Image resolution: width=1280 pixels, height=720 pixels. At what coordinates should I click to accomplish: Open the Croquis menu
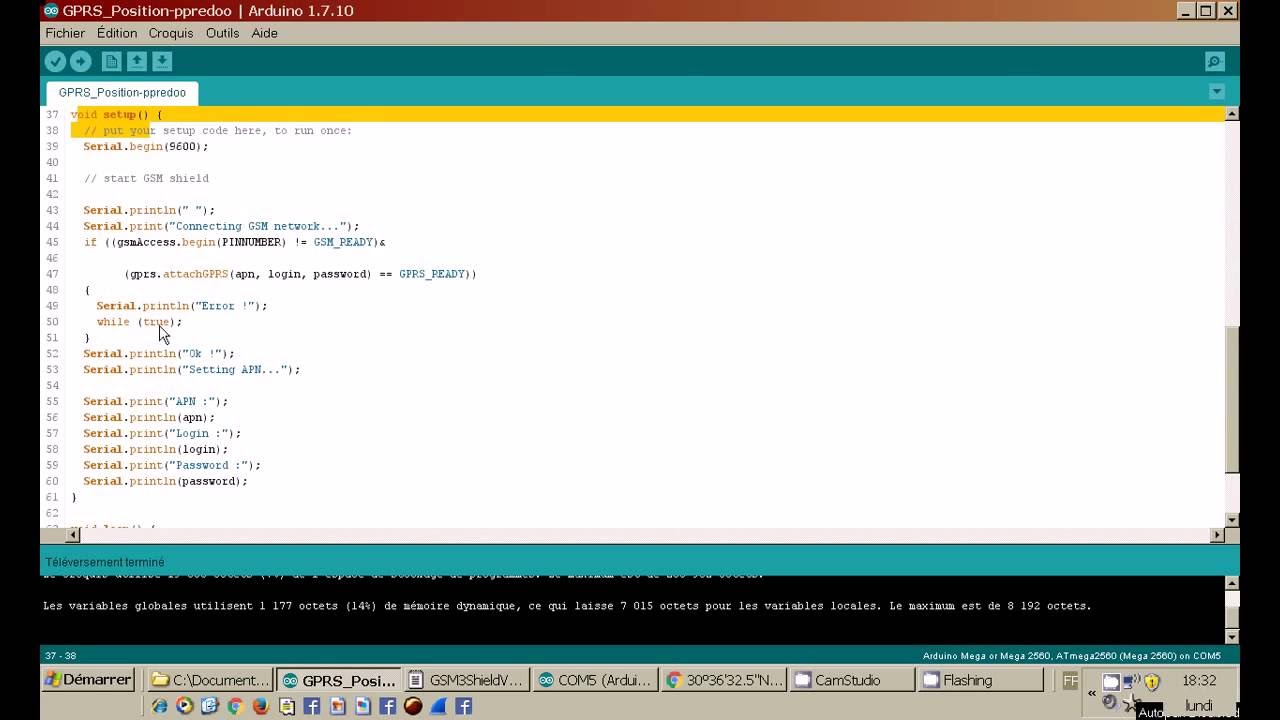coord(171,33)
